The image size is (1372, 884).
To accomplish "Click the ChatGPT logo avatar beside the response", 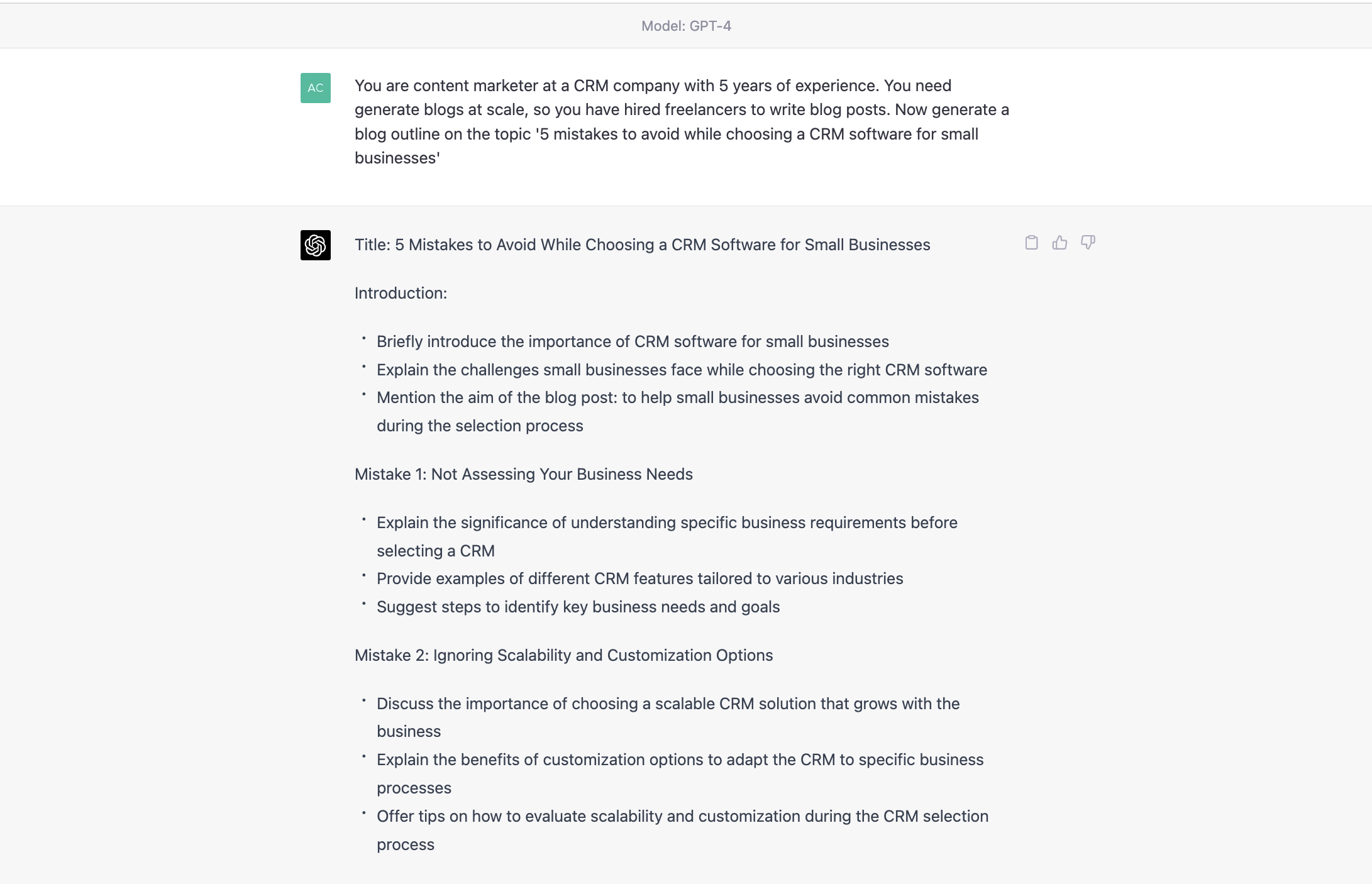I will point(316,245).
